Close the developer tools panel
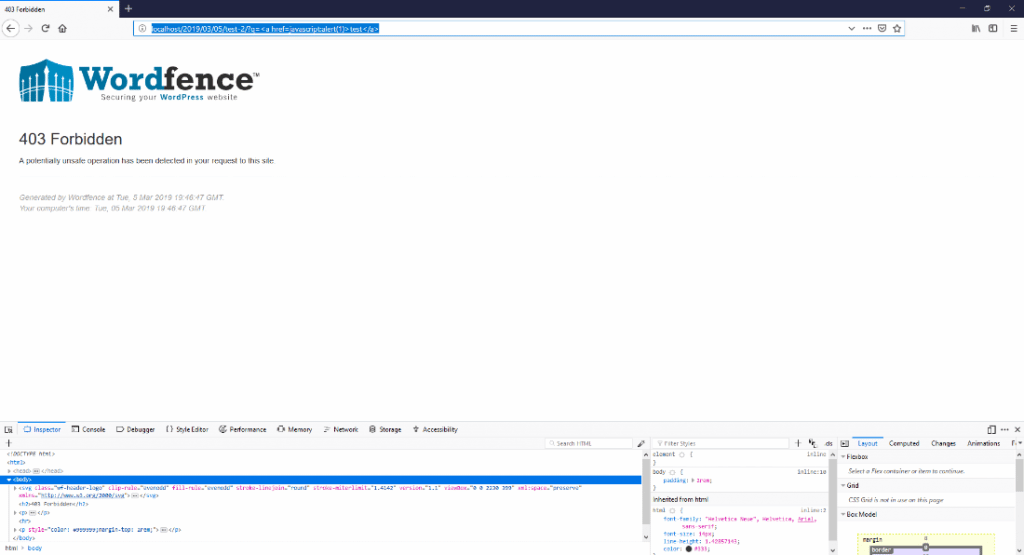1024x555 pixels. click(x=1017, y=430)
